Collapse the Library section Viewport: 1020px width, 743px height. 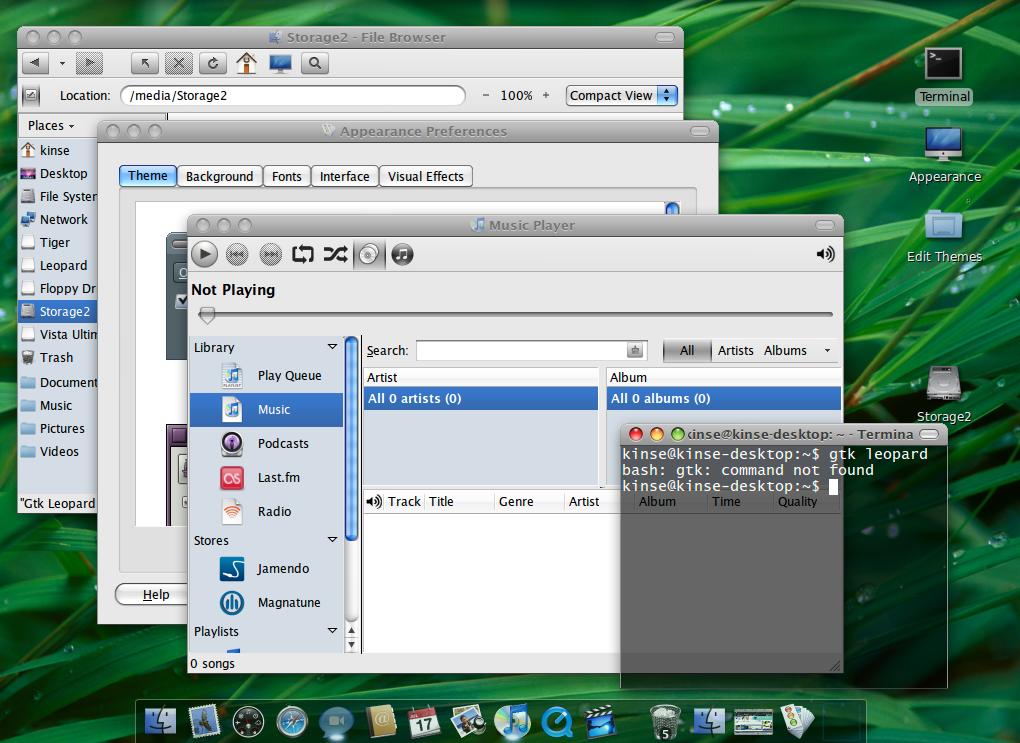pyautogui.click(x=332, y=347)
